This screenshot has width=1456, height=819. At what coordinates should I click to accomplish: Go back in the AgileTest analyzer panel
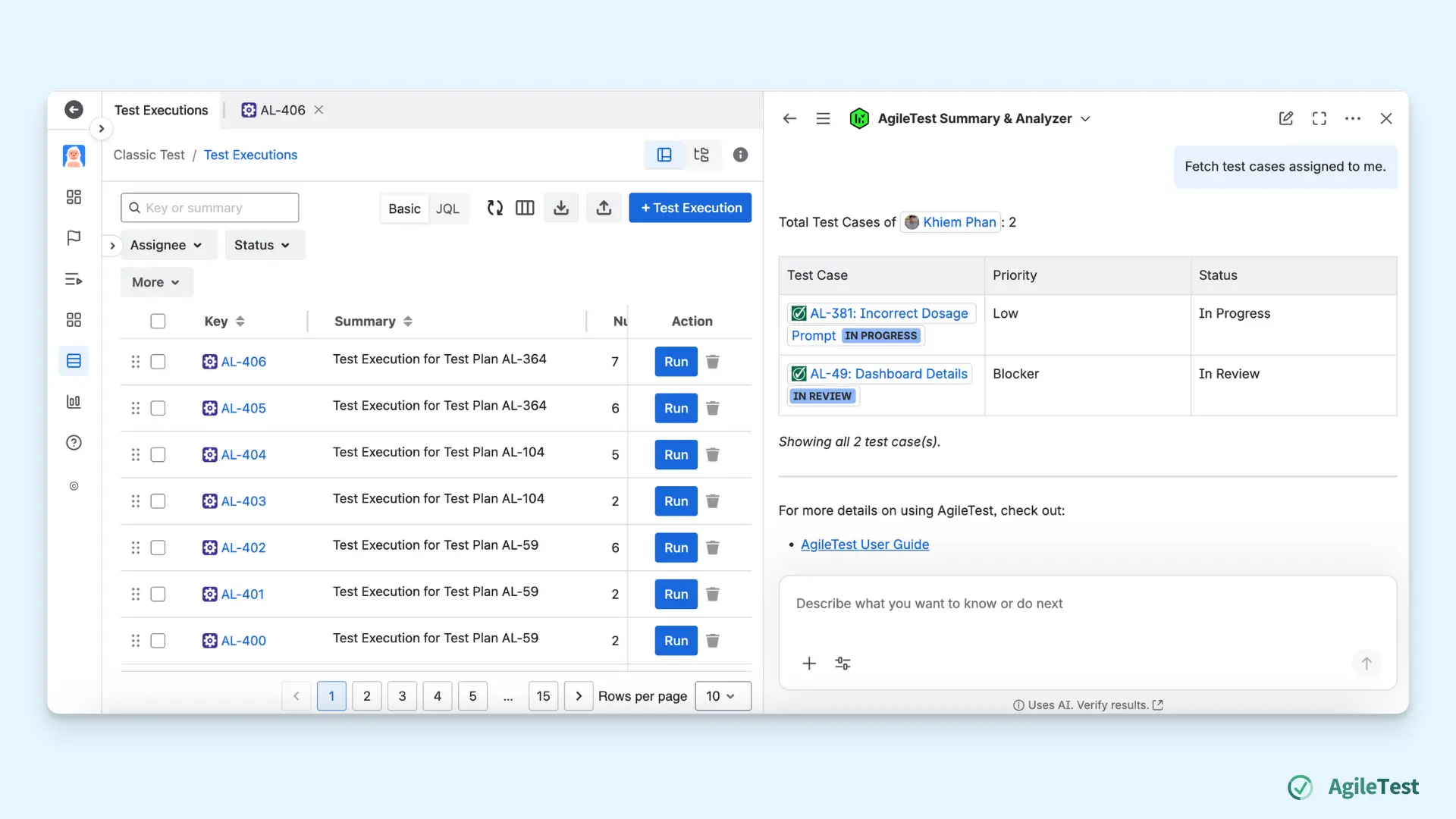tap(789, 118)
